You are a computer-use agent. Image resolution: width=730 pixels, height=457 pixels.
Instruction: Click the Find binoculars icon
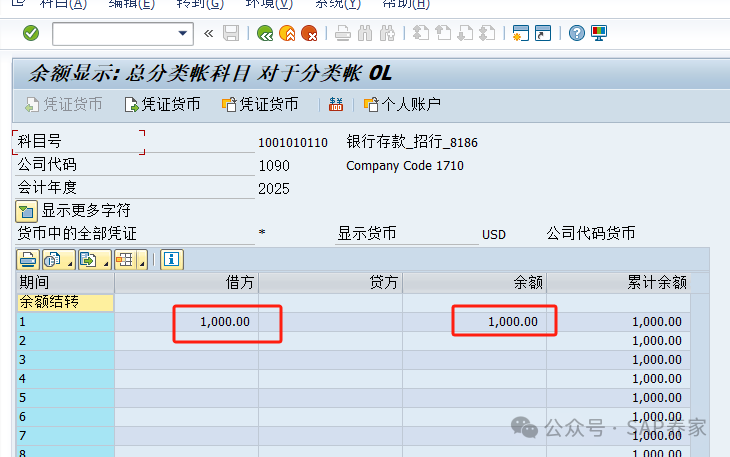click(x=365, y=34)
